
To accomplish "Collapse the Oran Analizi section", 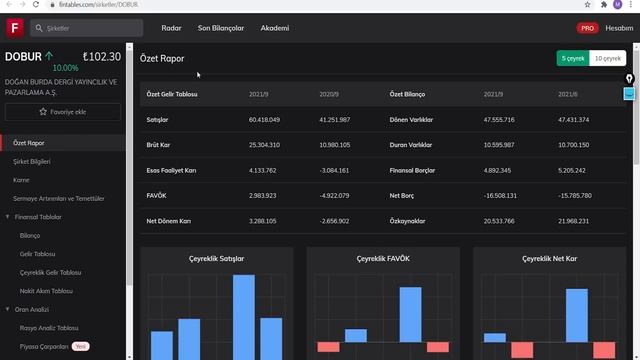I will click(x=7, y=309).
